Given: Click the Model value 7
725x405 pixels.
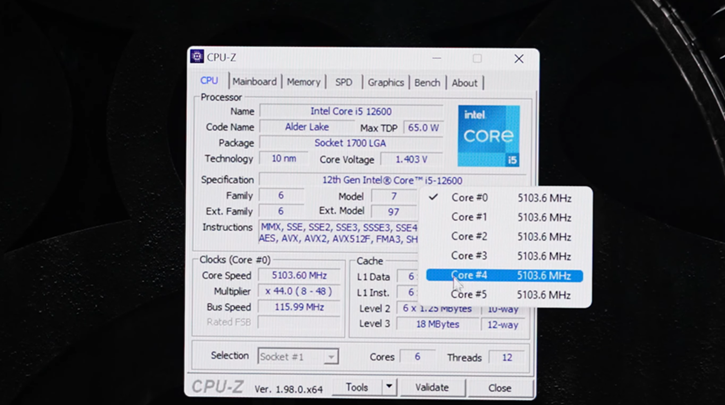Looking at the screenshot, I should tap(393, 196).
